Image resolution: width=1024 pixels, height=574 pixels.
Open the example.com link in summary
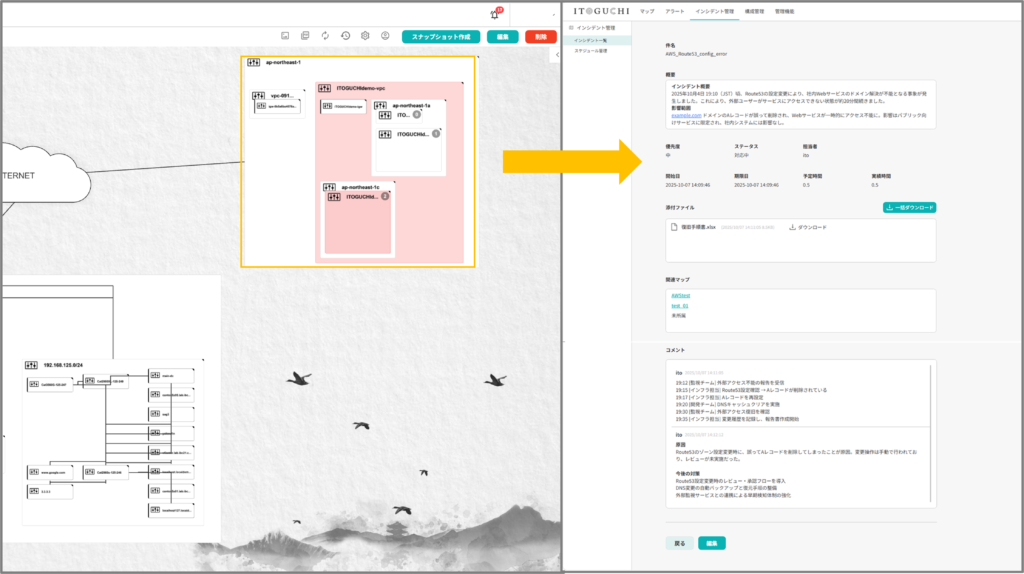click(x=686, y=116)
